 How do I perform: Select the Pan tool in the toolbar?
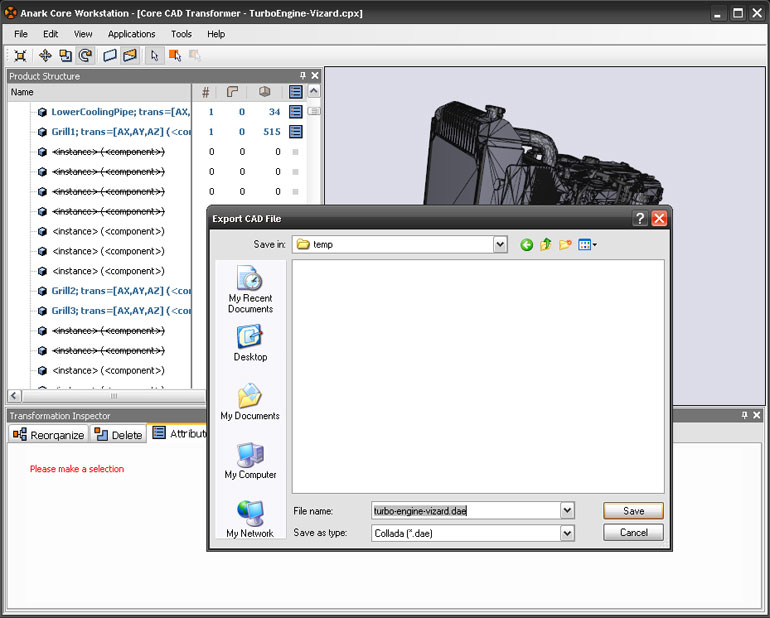tap(45, 56)
